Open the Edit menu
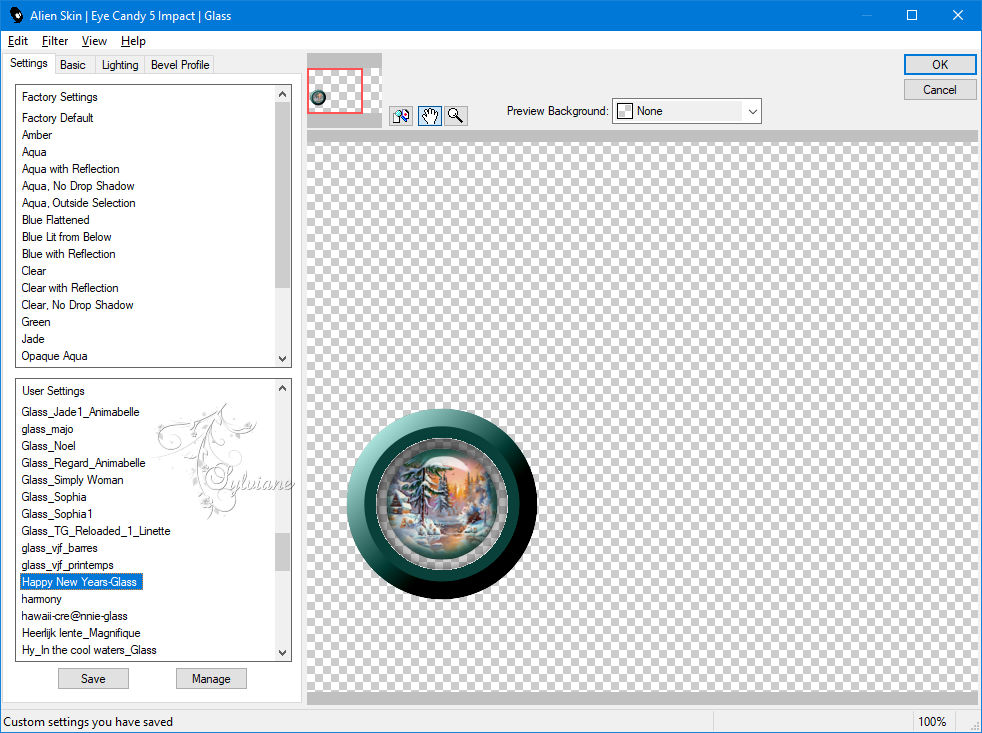 click(x=18, y=41)
